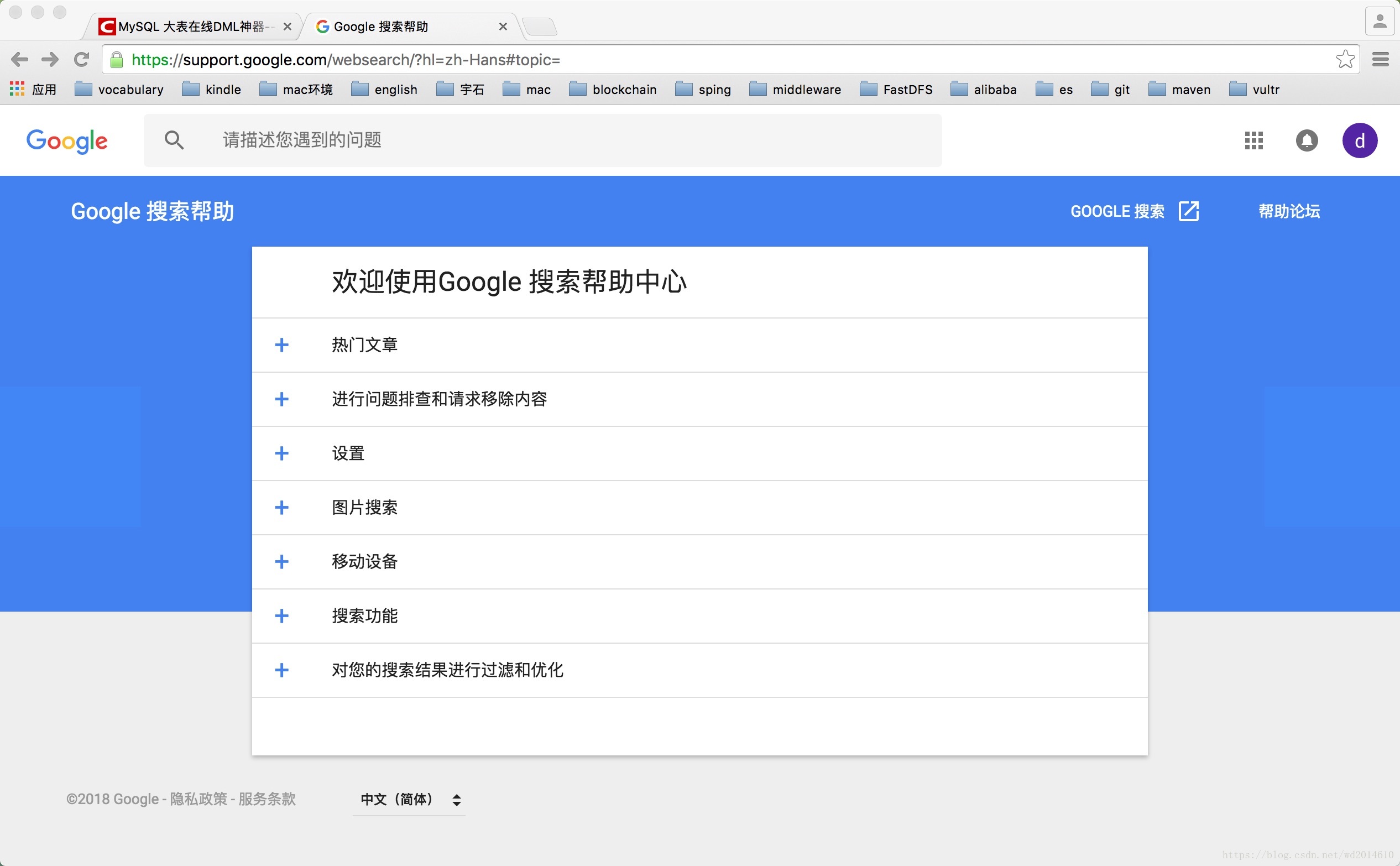The image size is (1400, 866).
Task: Open the vultr bookmark folder
Action: click(x=1253, y=89)
